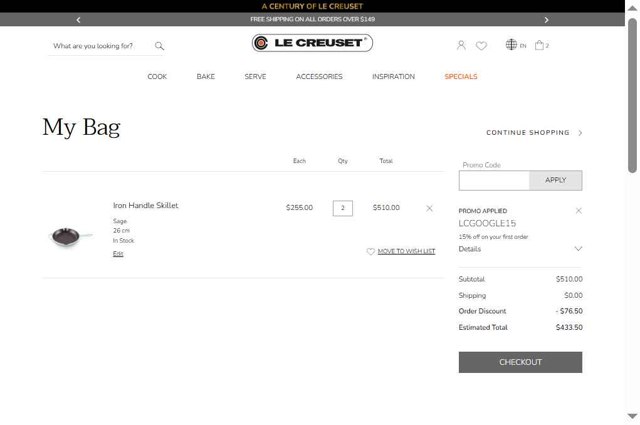This screenshot has width=640, height=425.
Task: Remove Iron Handle Skillet from bag
Action: [x=429, y=208]
